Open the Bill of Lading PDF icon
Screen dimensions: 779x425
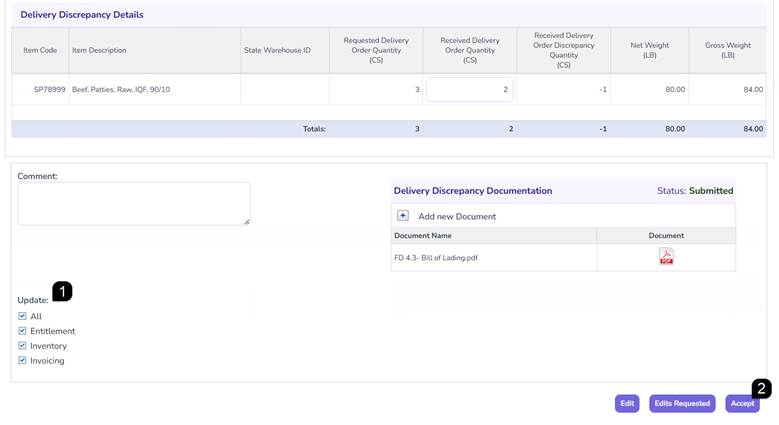pyautogui.click(x=666, y=256)
